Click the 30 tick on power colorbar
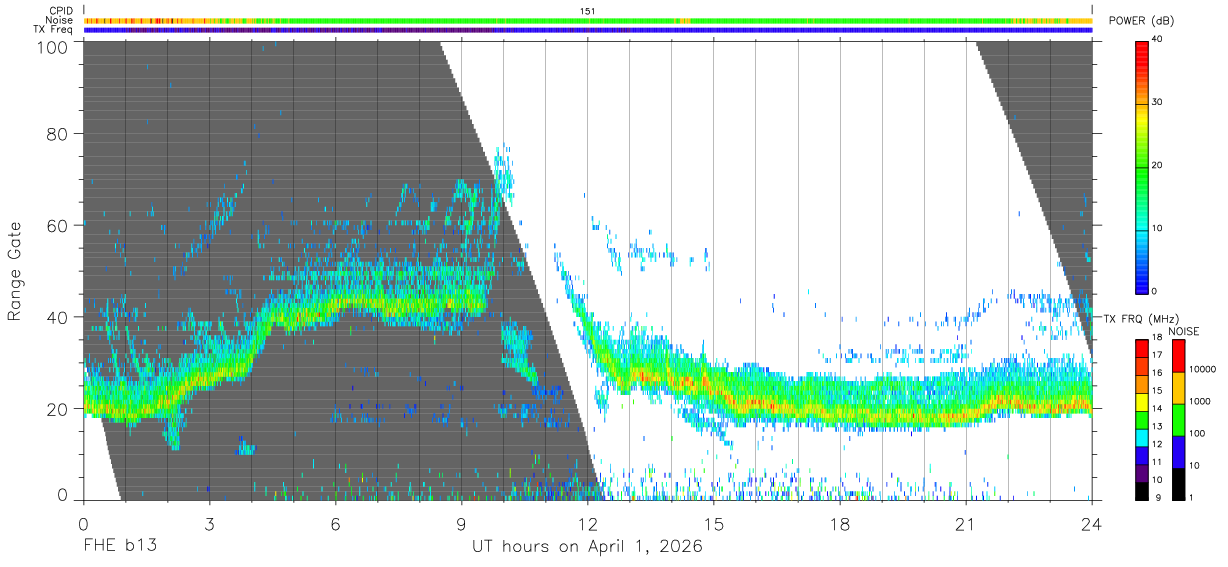The height and width of the screenshot is (567, 1228). coord(1158,103)
